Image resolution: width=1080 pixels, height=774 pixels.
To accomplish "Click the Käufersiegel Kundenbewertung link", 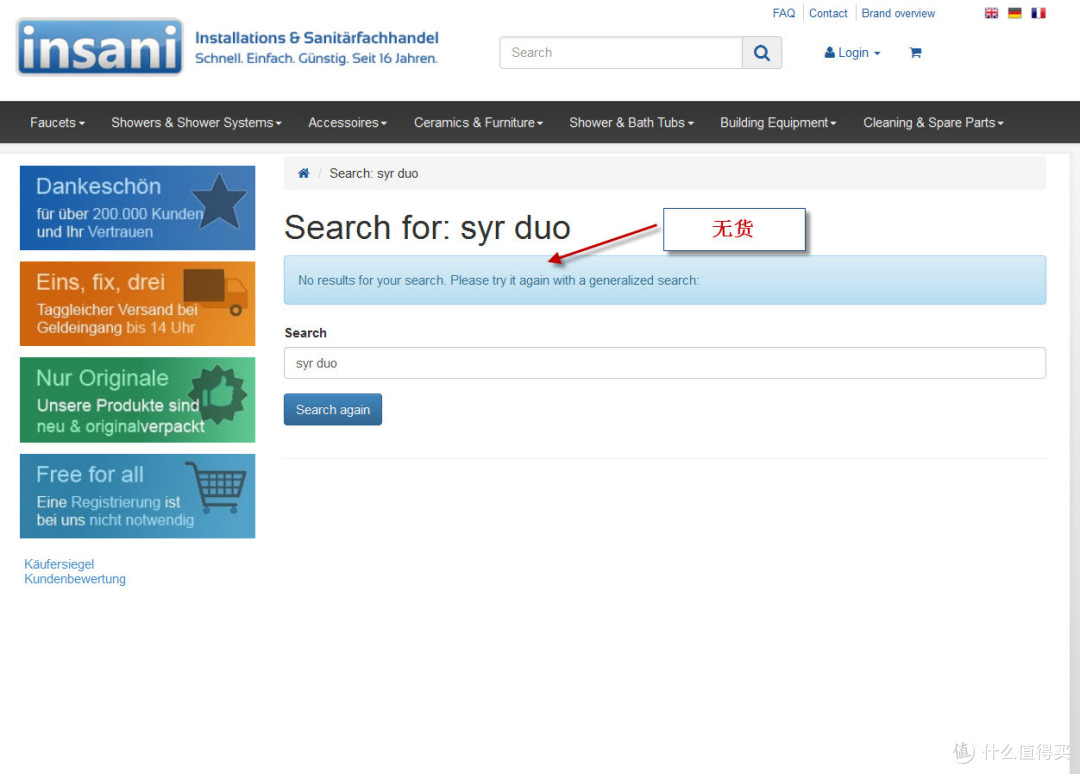I will (x=75, y=572).
